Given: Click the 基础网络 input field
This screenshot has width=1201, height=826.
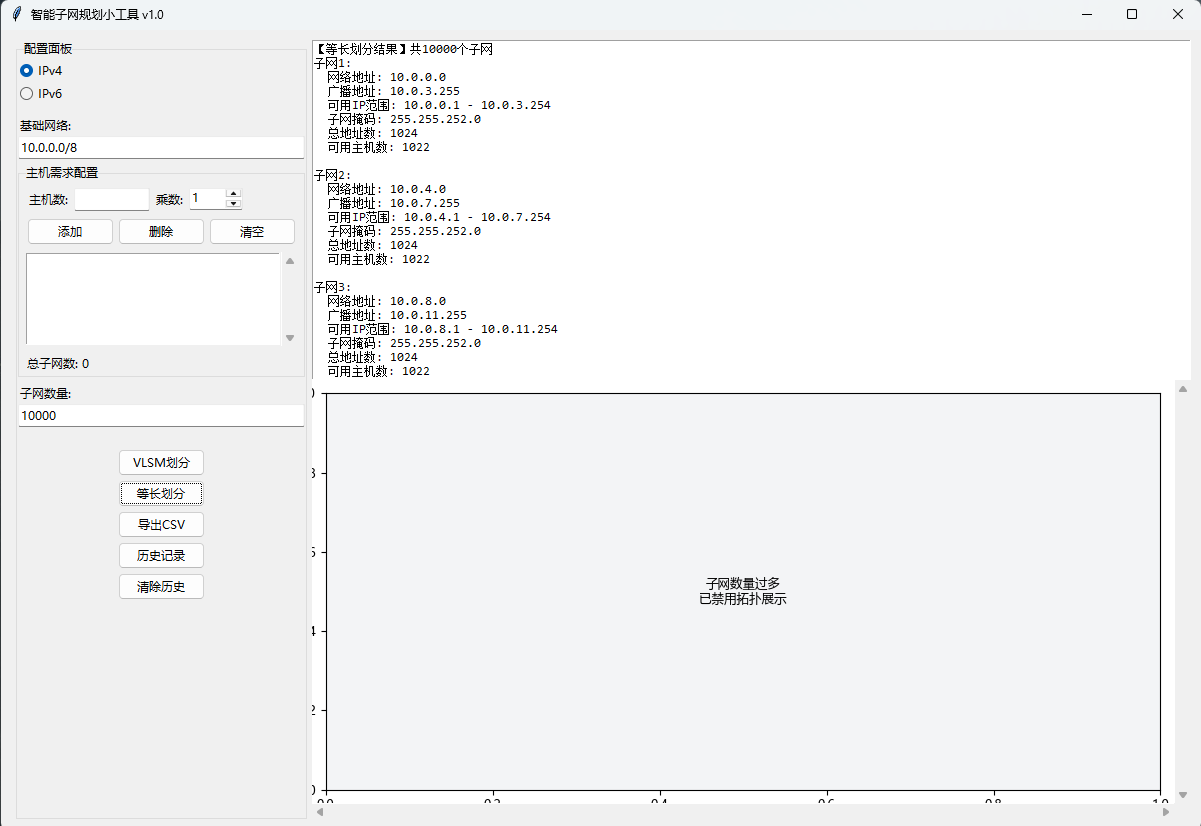Looking at the screenshot, I should click(x=161, y=147).
